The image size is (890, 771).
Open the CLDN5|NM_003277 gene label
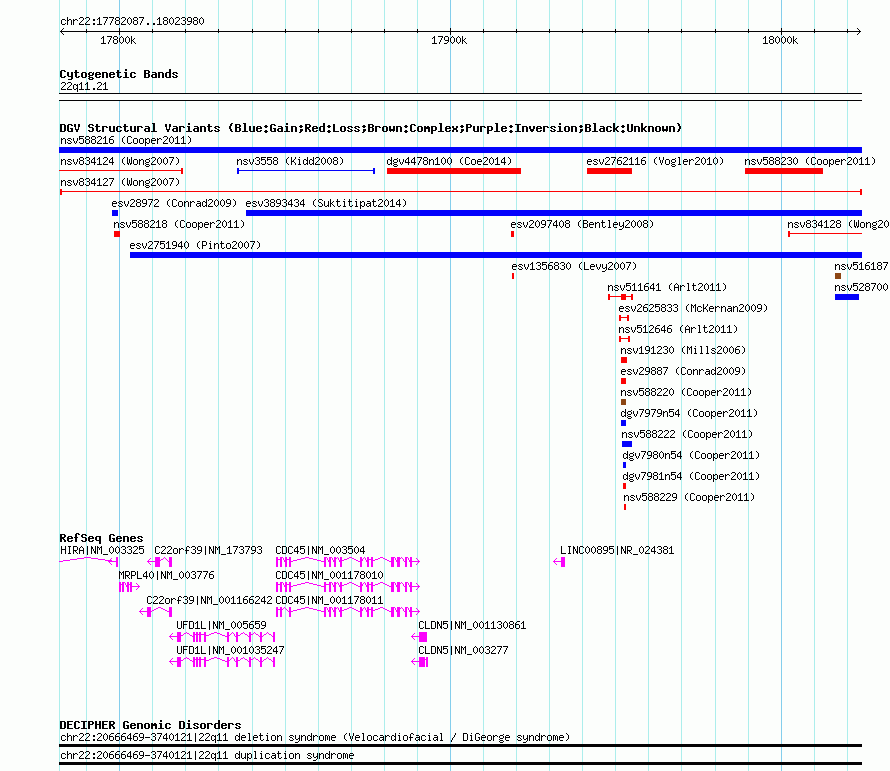[x=463, y=650]
